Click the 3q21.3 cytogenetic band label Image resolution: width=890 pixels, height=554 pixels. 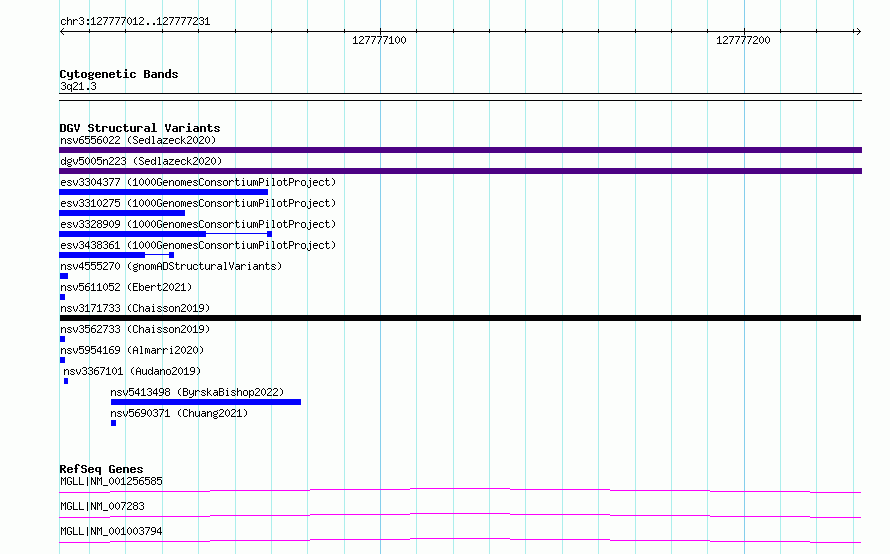pyautogui.click(x=78, y=87)
